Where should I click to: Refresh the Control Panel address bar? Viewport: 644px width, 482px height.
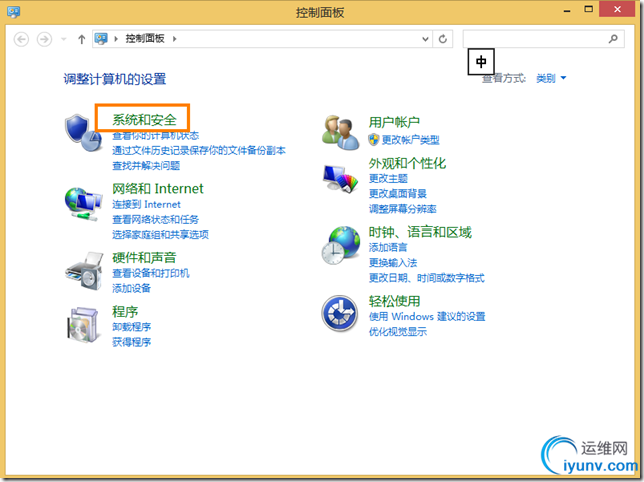(x=443, y=39)
